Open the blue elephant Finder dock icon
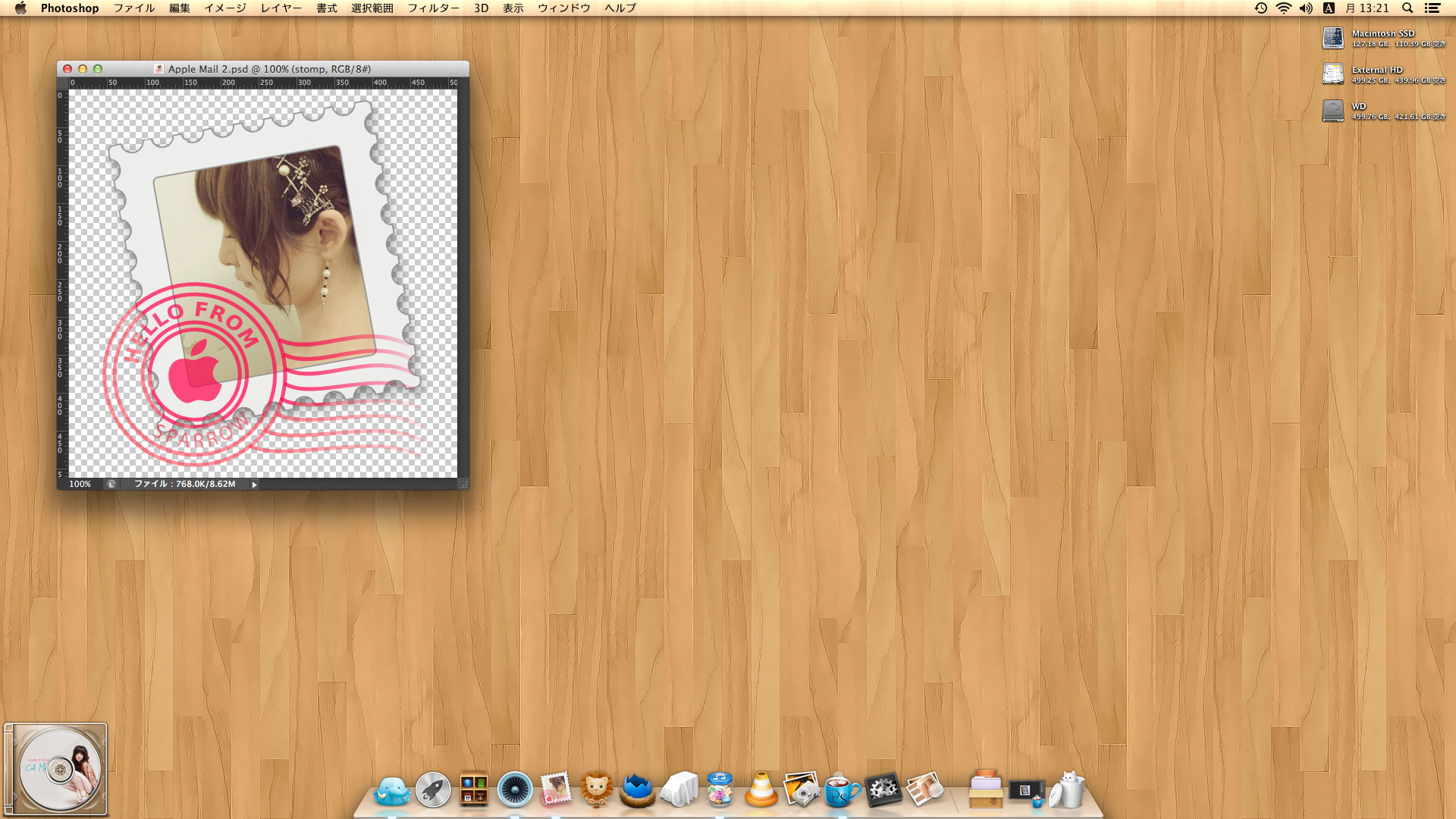1456x819 pixels. point(392,791)
